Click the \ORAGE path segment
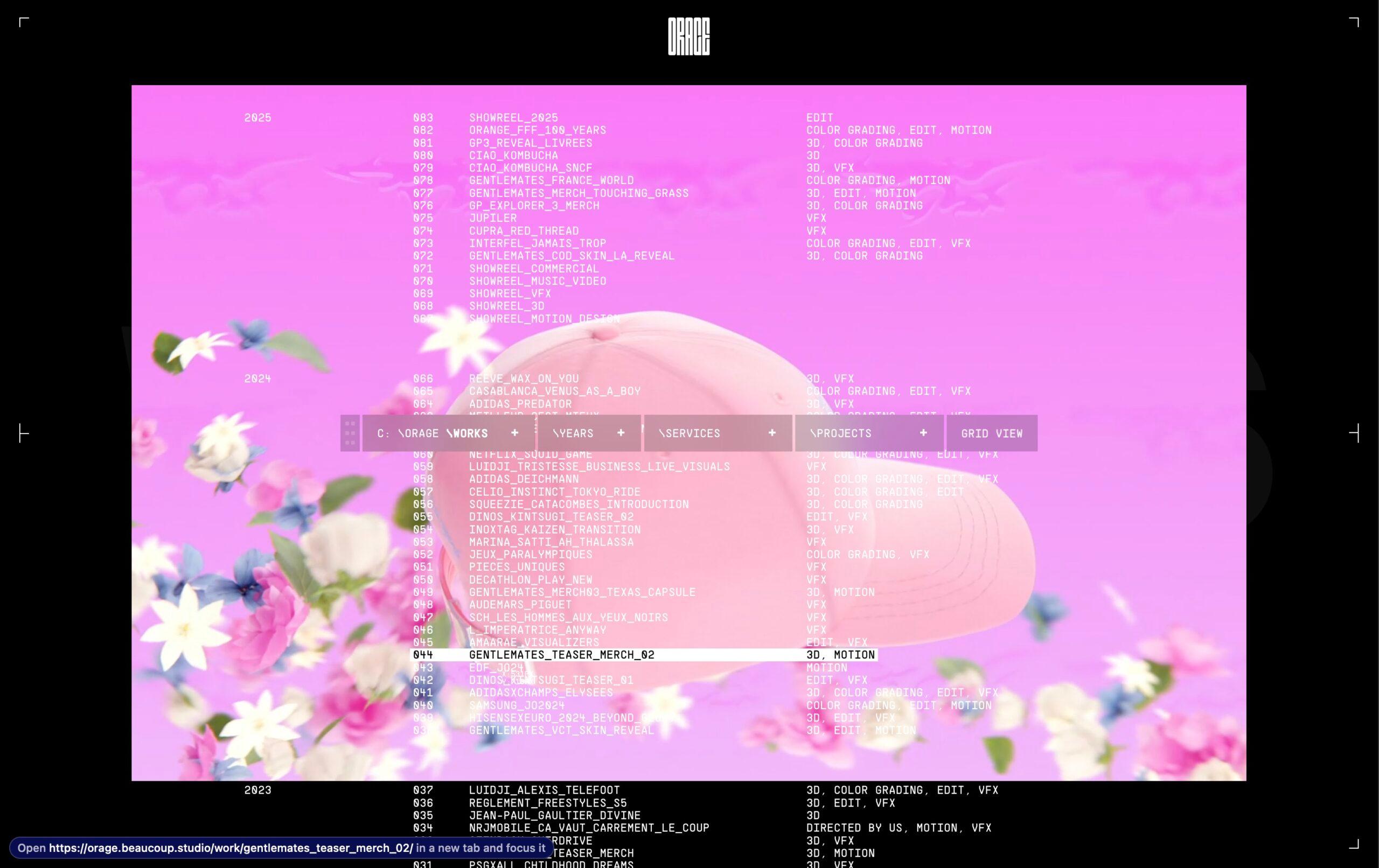Screen dimensions: 1379x868 (418, 433)
